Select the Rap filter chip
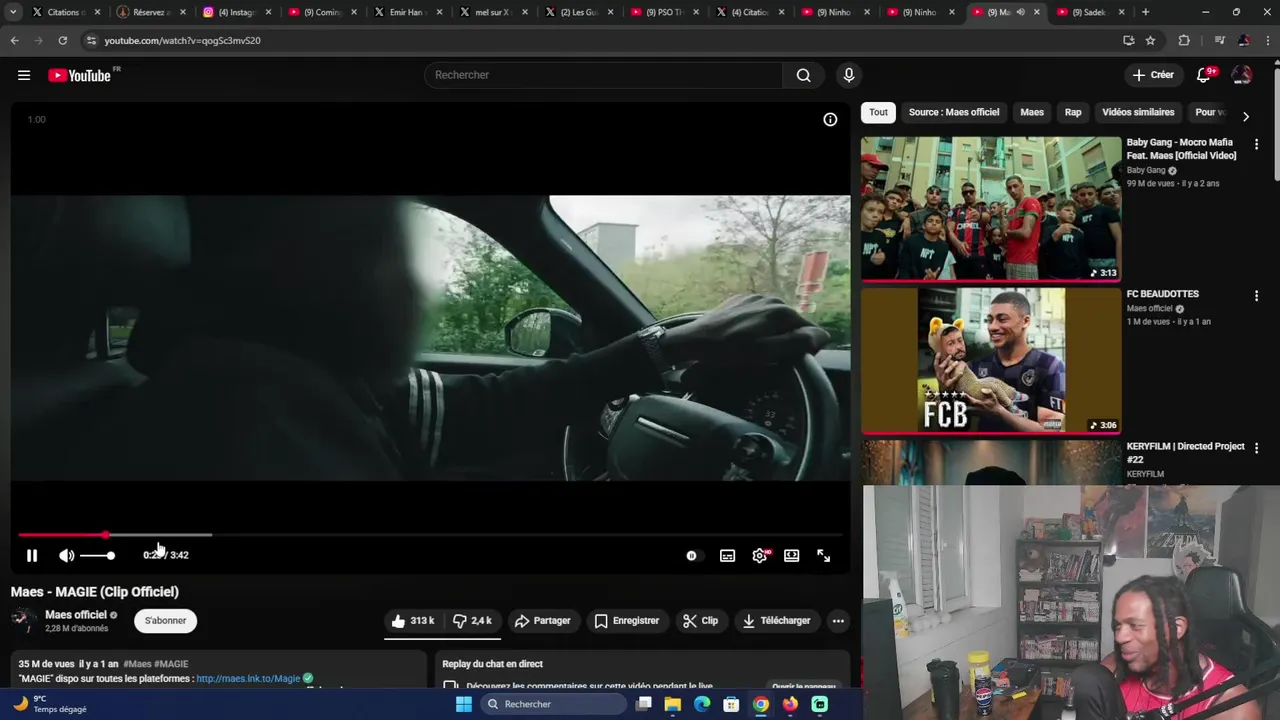 coord(1073,112)
